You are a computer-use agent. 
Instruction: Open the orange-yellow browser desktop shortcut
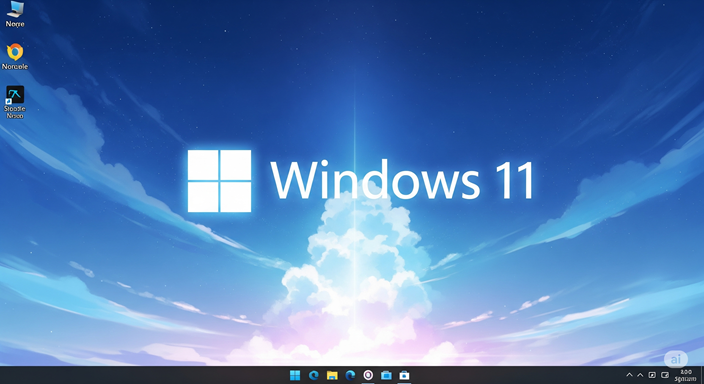(15, 57)
